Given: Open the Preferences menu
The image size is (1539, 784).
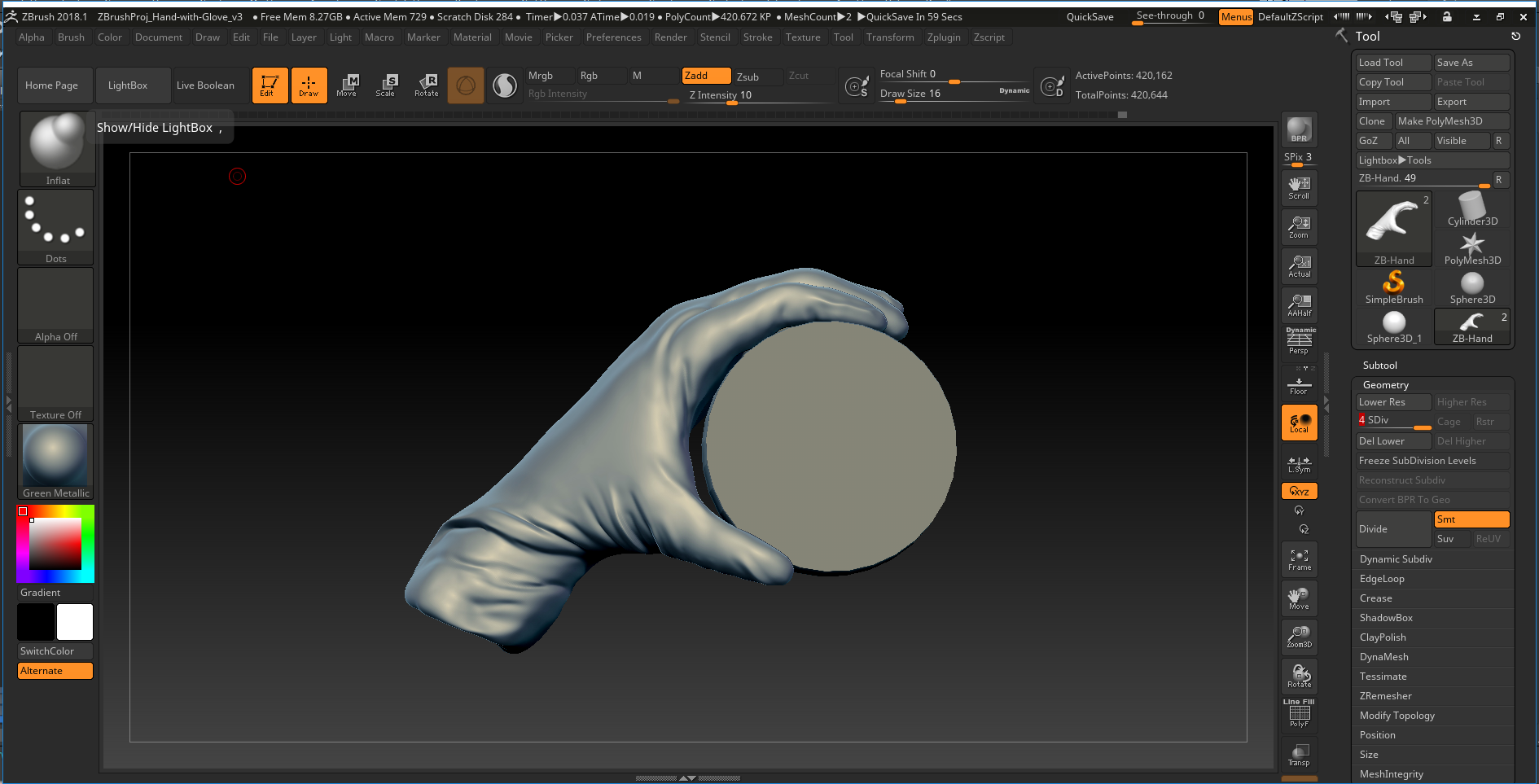Looking at the screenshot, I should [613, 37].
